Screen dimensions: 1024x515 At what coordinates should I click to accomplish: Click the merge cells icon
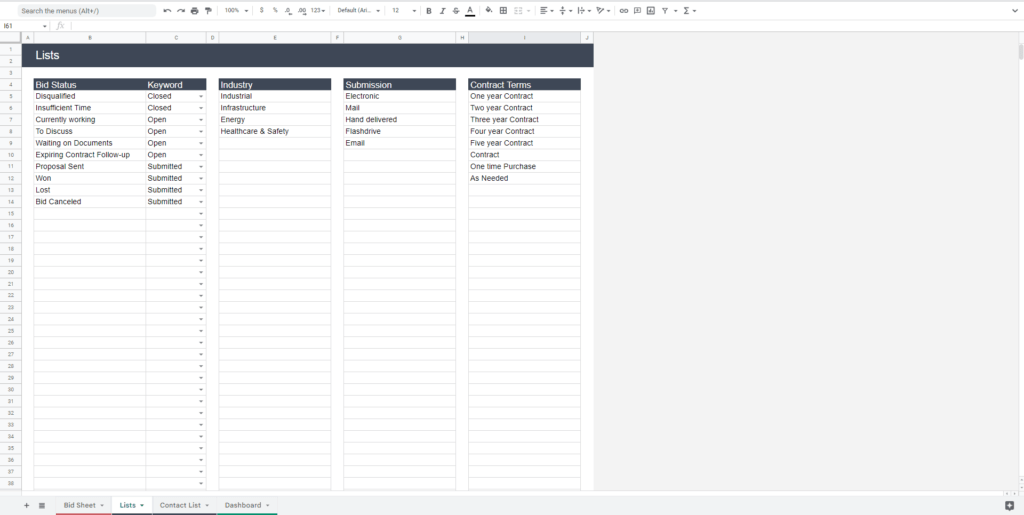click(x=519, y=11)
